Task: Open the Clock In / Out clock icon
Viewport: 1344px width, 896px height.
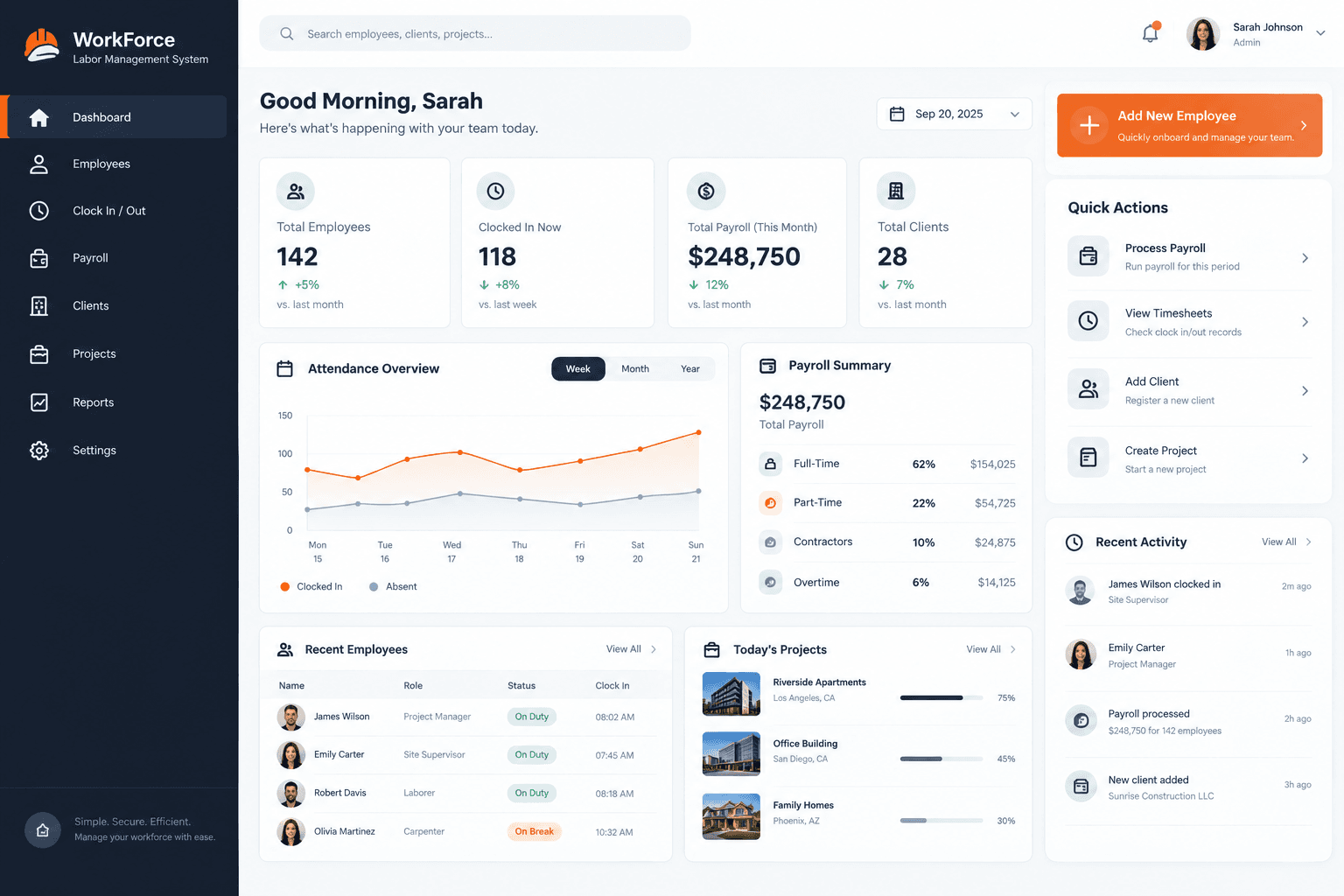Action: pos(39,211)
